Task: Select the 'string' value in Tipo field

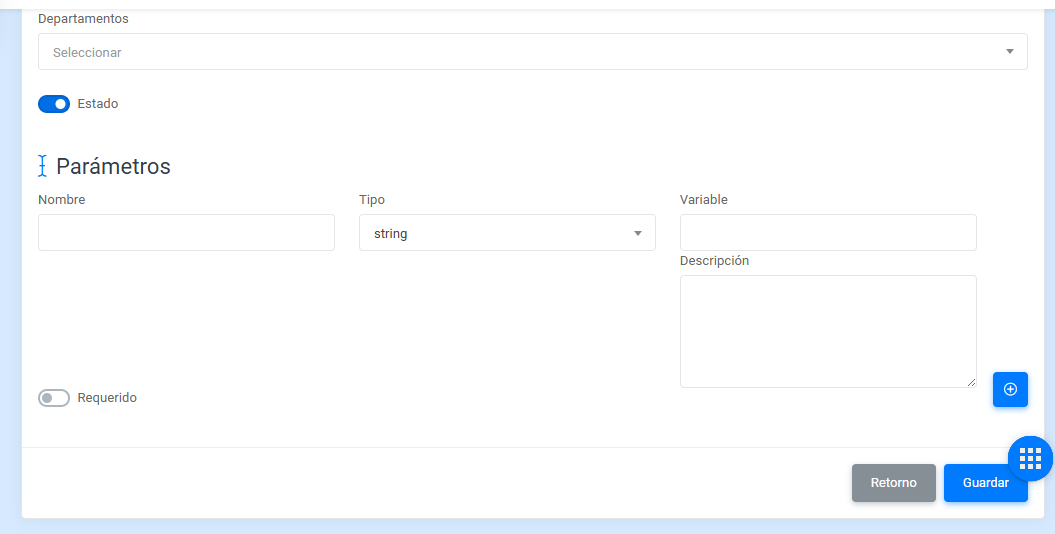Action: (x=390, y=233)
